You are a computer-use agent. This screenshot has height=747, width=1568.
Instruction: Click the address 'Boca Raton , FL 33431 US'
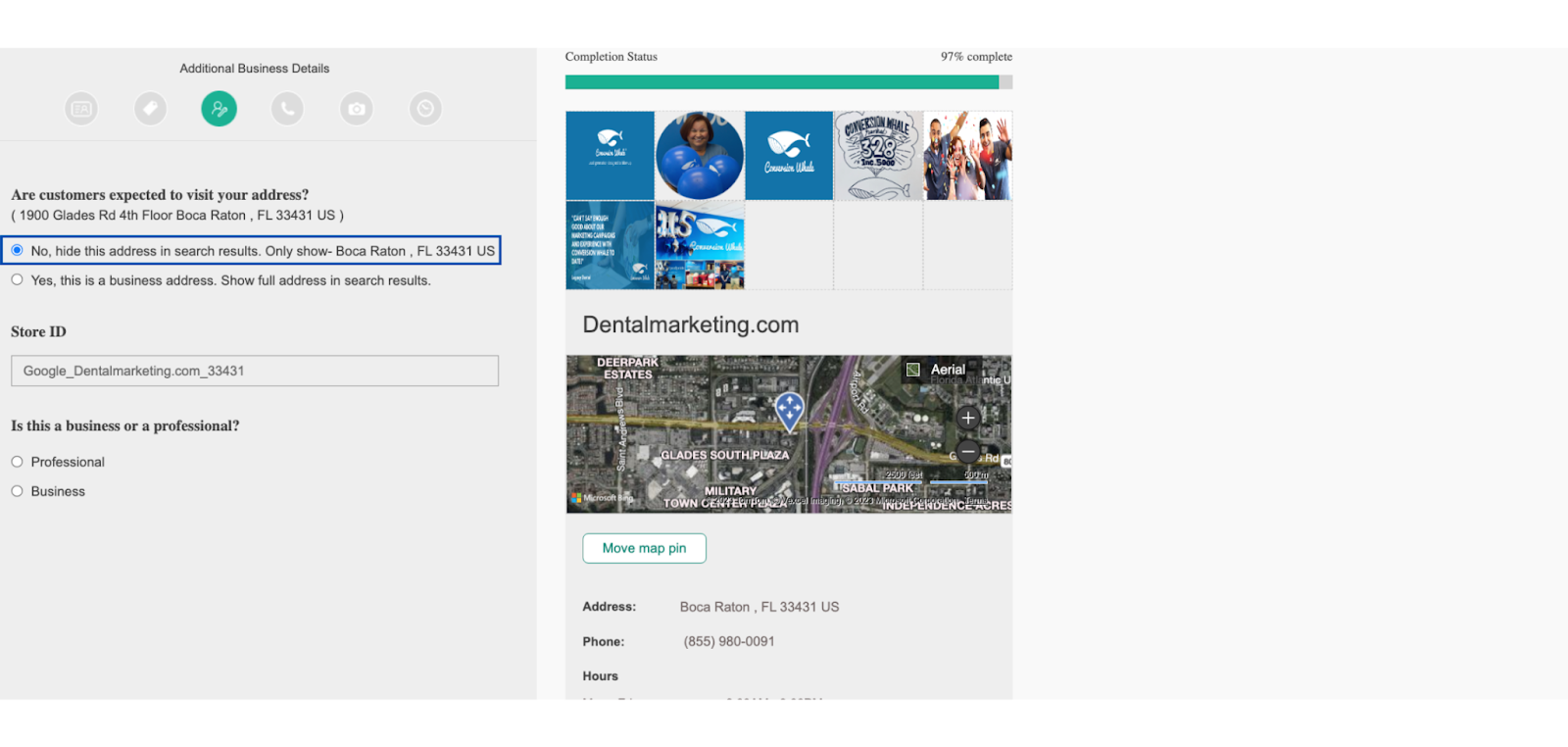pos(759,607)
